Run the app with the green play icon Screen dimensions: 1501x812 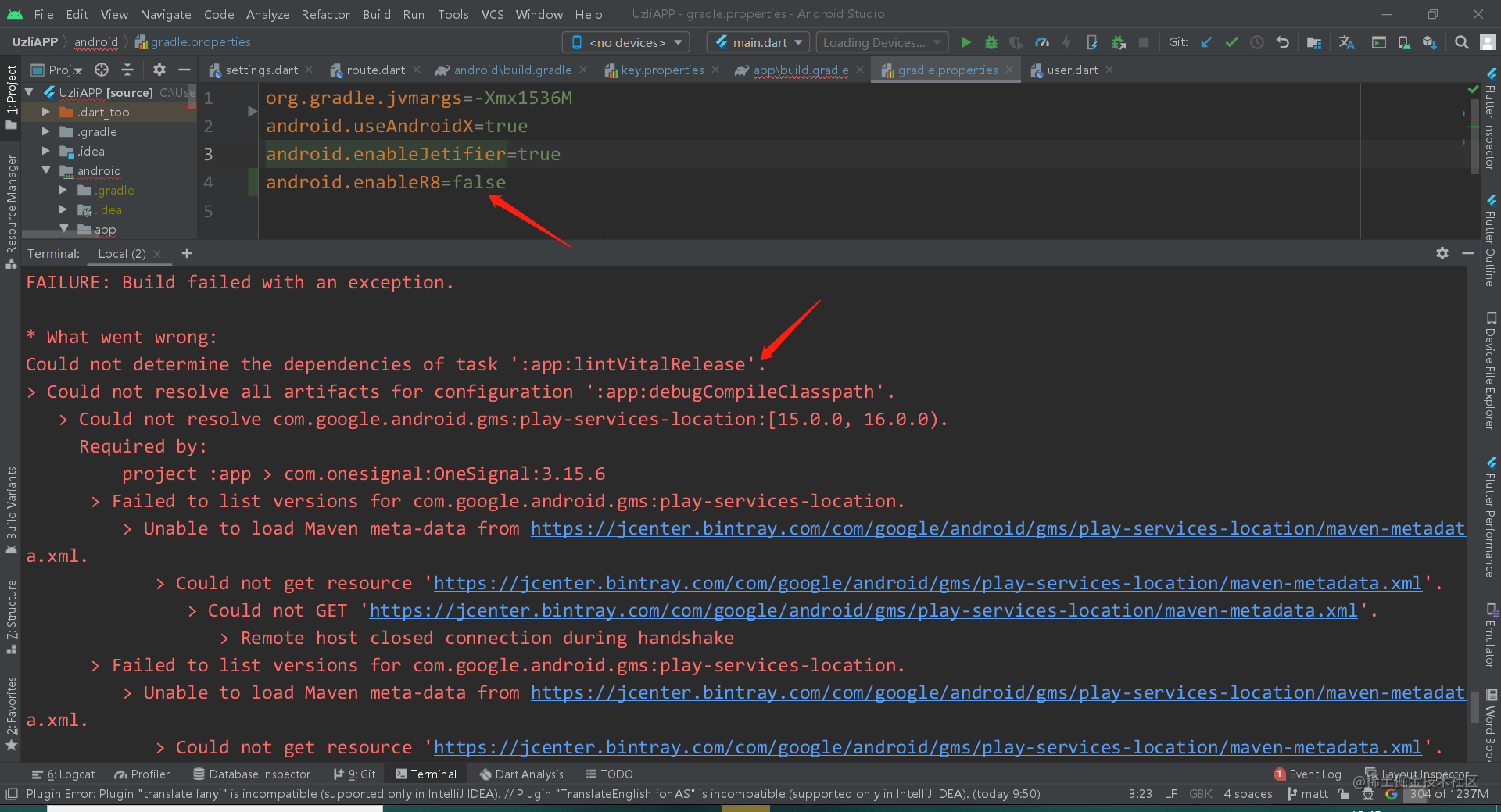tap(965, 42)
